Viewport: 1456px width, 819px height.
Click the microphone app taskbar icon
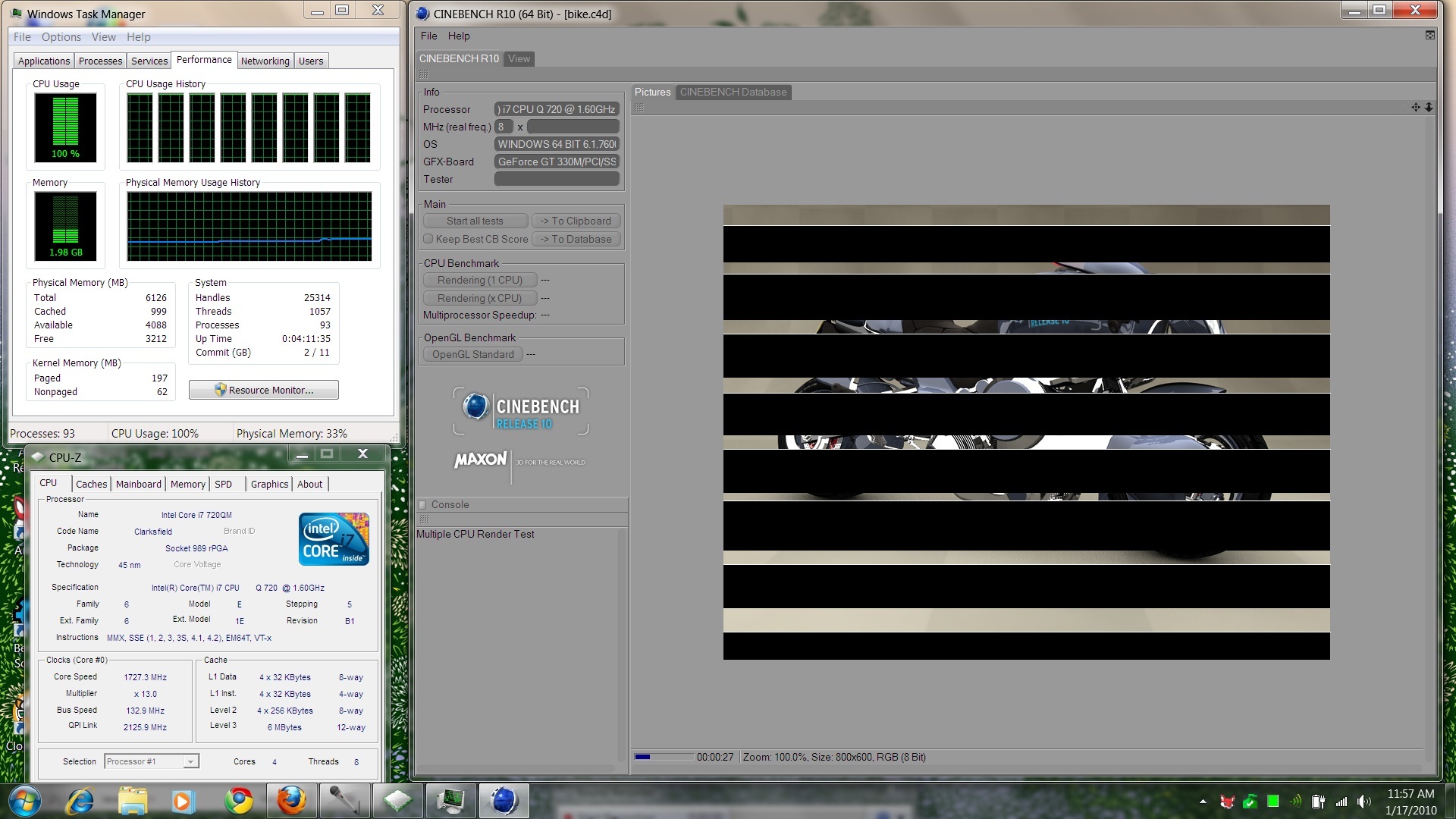click(x=344, y=801)
